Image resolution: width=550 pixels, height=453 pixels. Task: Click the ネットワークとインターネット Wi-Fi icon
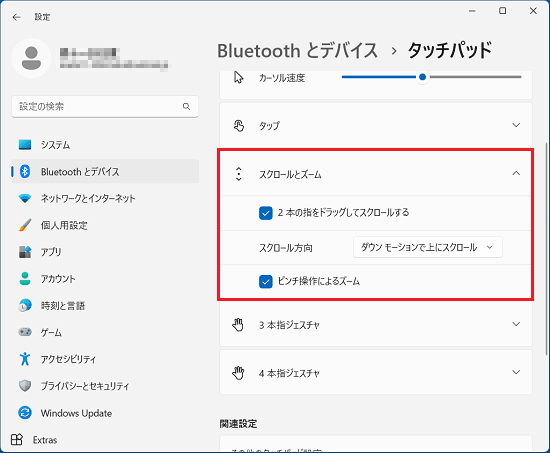pos(25,198)
